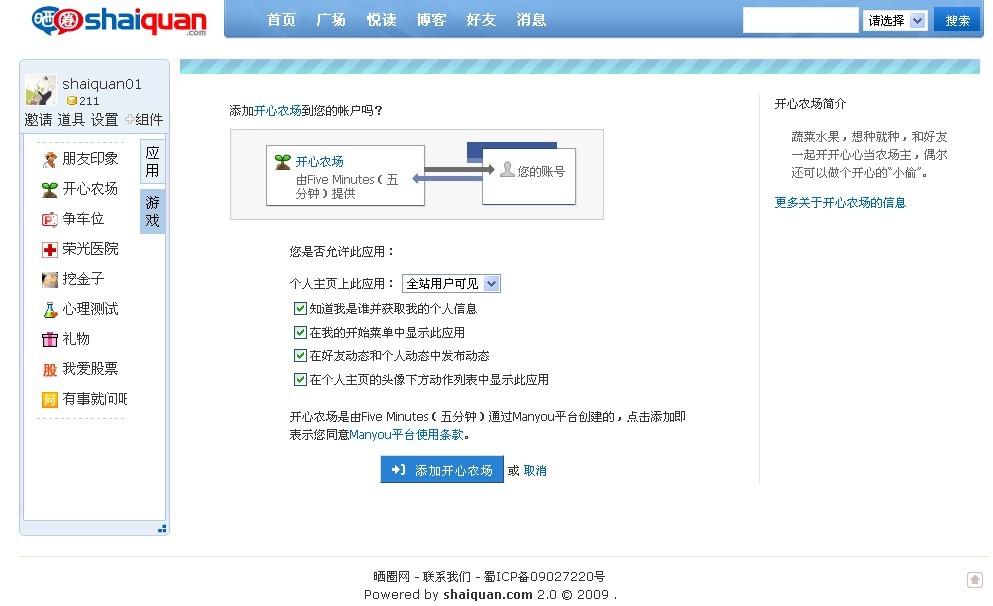993x606 pixels.
Task: Click the 争车位 parking icon
Action: pyautogui.click(x=49, y=219)
